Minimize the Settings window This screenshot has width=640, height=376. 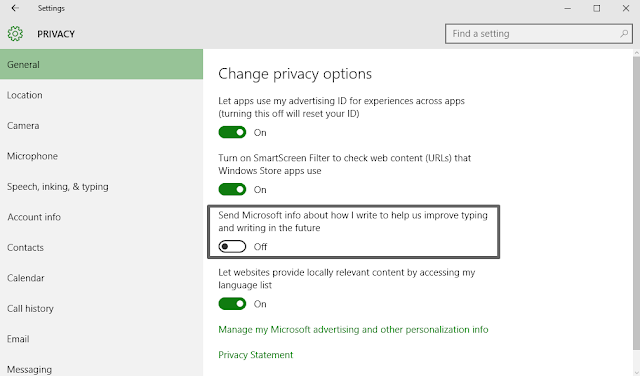[x=567, y=8]
